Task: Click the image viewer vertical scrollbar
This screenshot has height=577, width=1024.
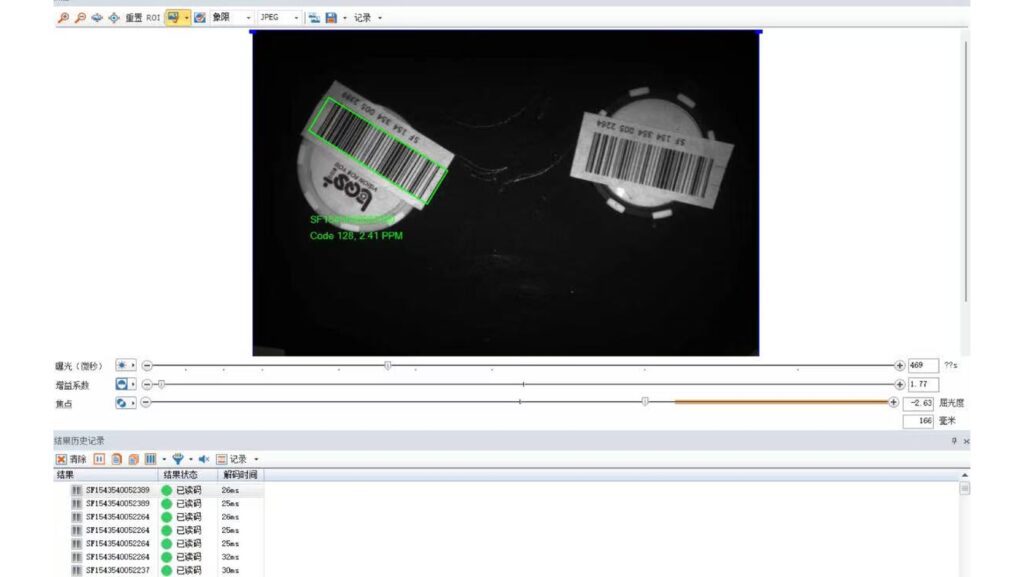Action: [x=966, y=171]
